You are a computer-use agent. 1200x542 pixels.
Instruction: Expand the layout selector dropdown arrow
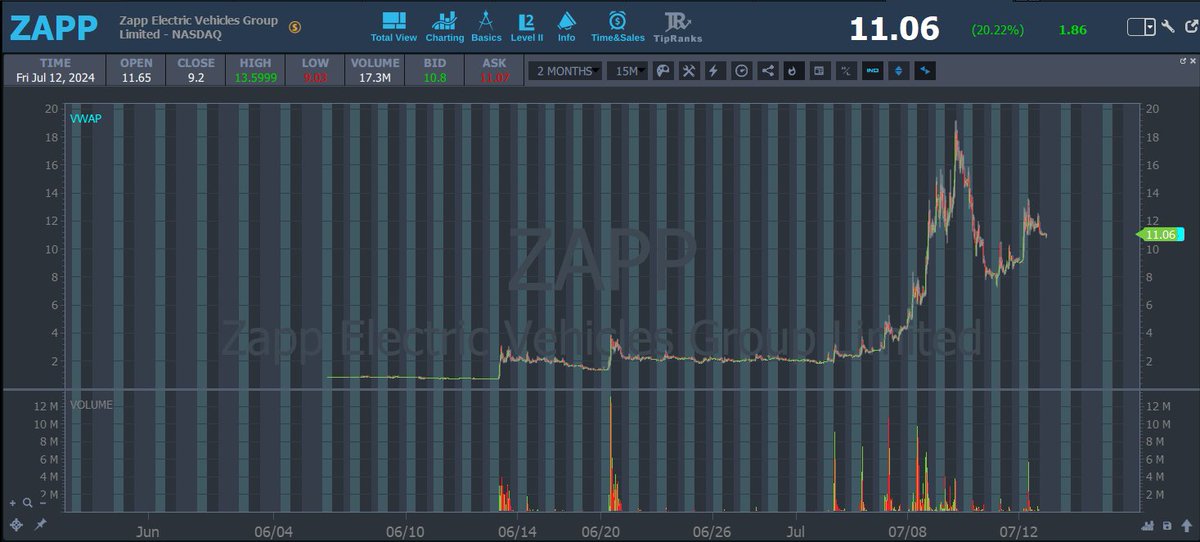point(1151,27)
